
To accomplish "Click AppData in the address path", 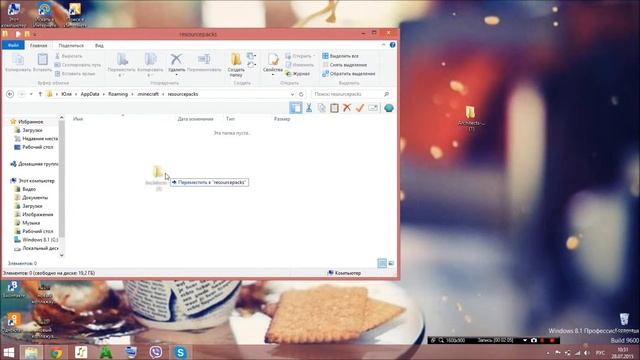I will click(x=90, y=94).
